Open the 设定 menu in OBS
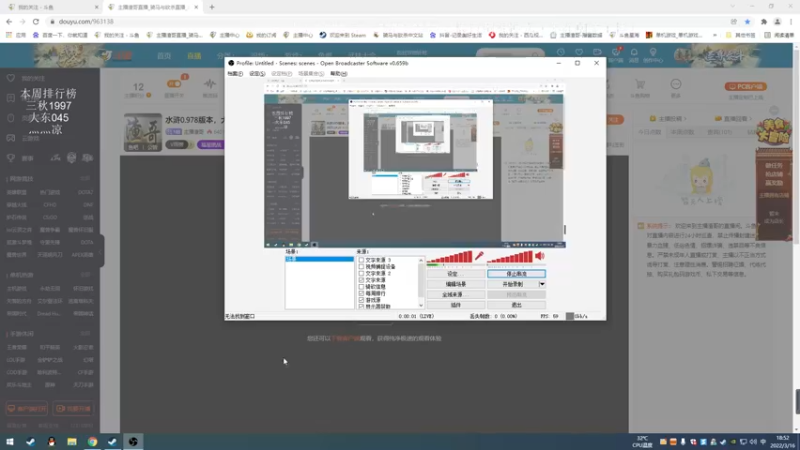The height and width of the screenshot is (450, 800). click(257, 73)
